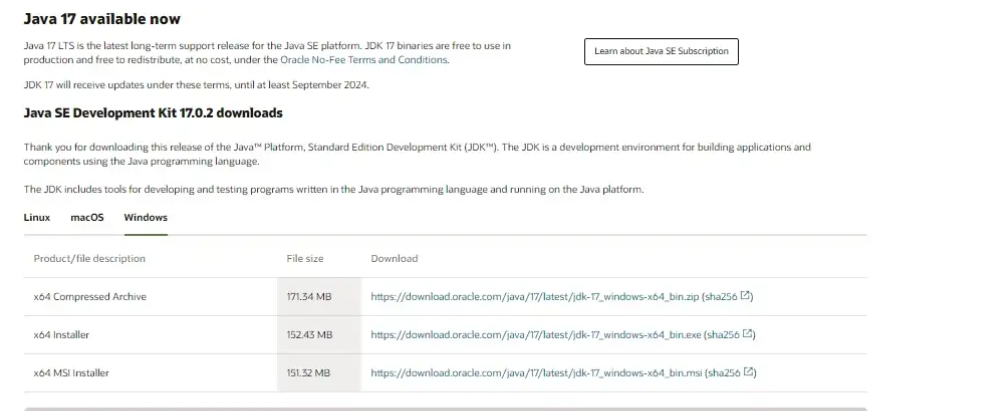Click the x64 Compressed Archive row label
Screen dimensions: 999x411
[x=90, y=296]
